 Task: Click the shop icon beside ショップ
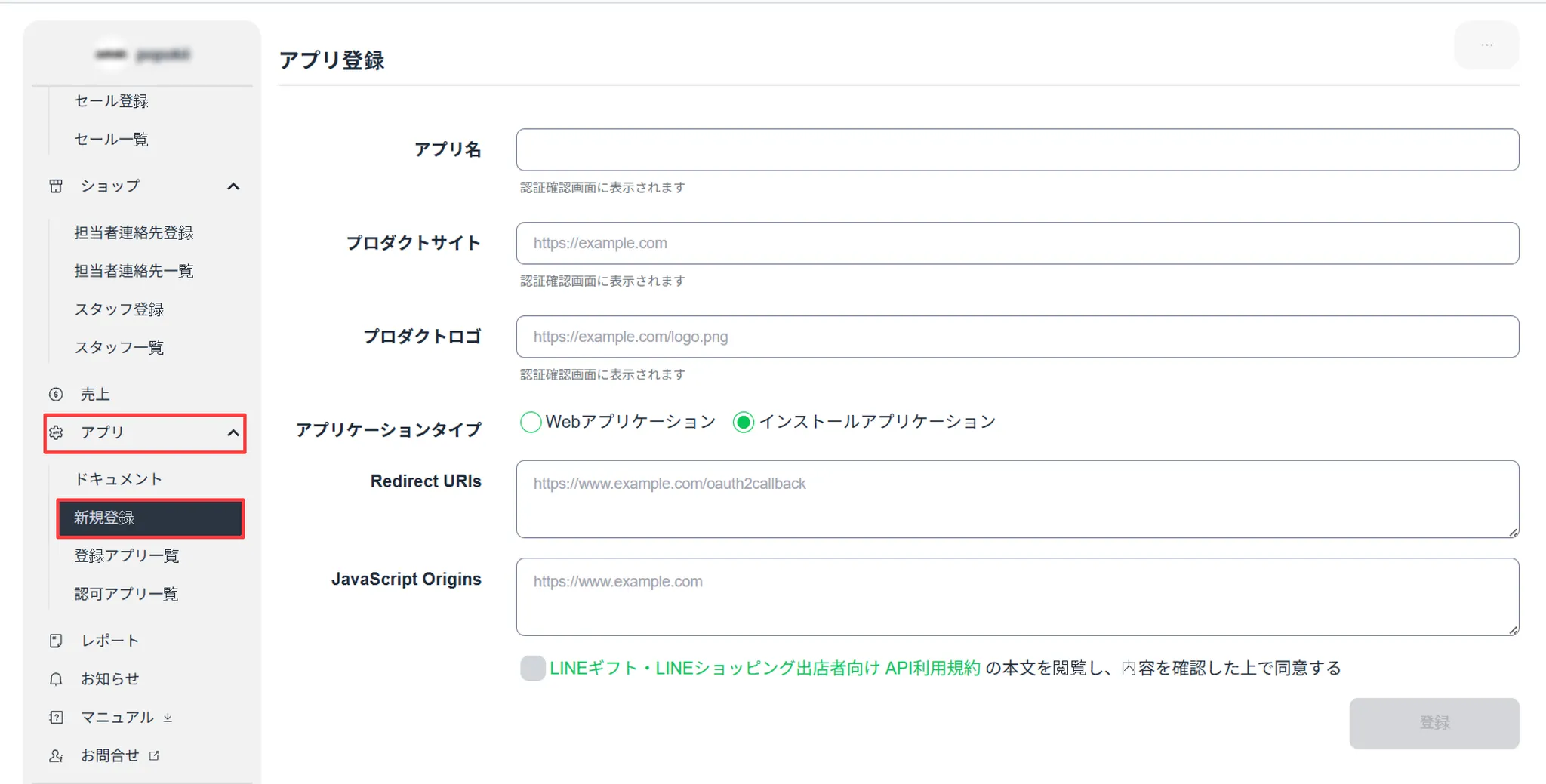click(x=56, y=186)
